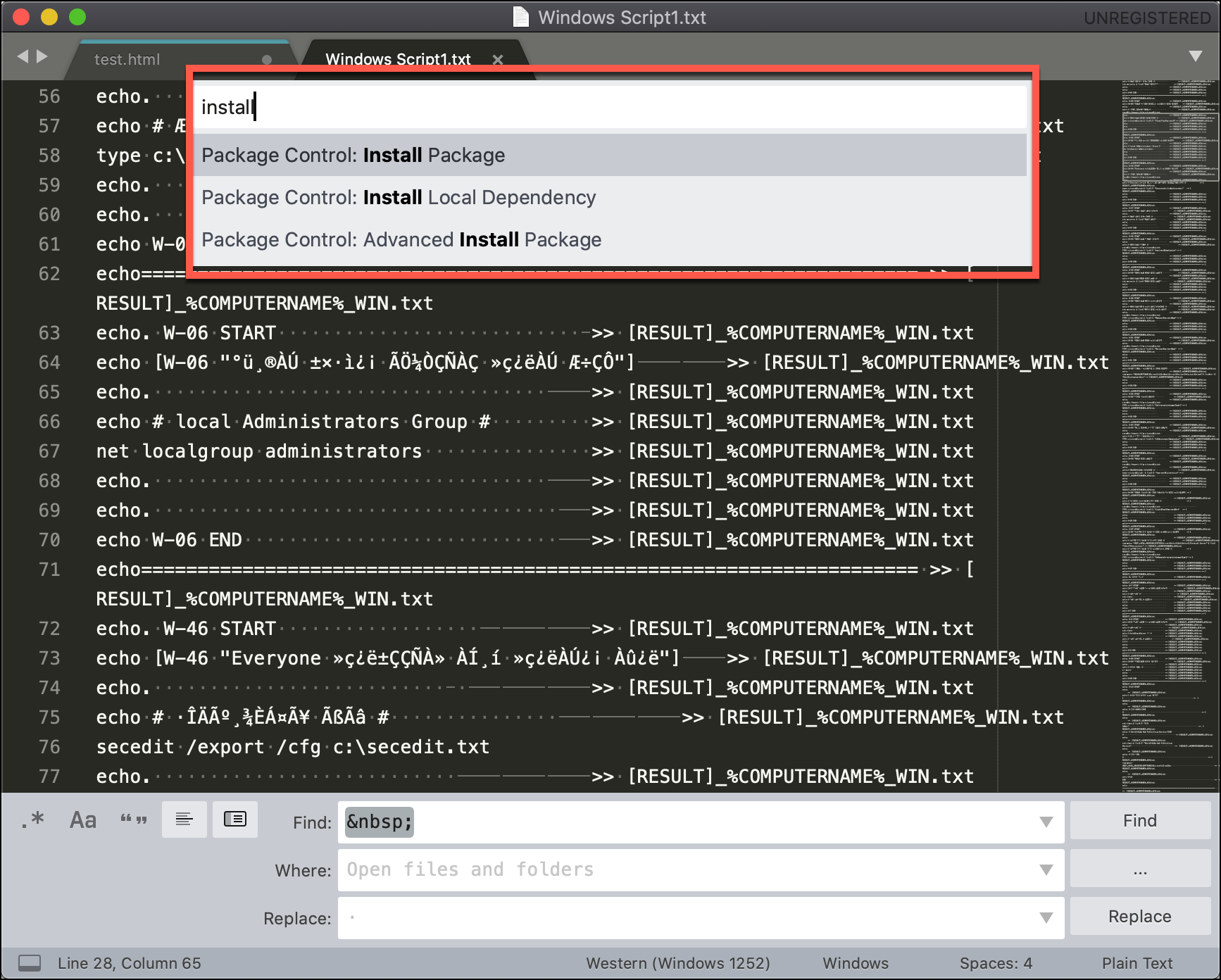This screenshot has height=980, width=1221.
Task: Toggle use buffer results button
Action: (x=235, y=819)
